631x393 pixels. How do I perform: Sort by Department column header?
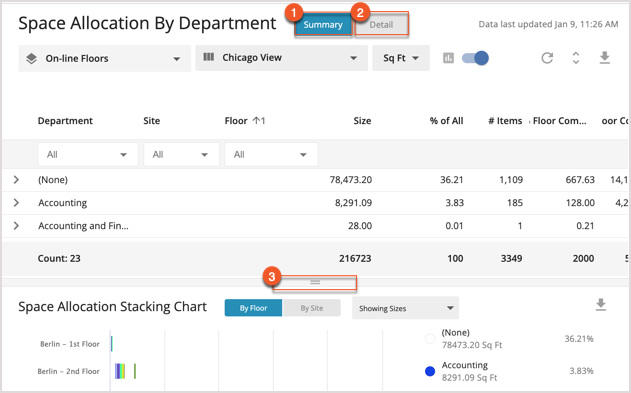click(65, 121)
